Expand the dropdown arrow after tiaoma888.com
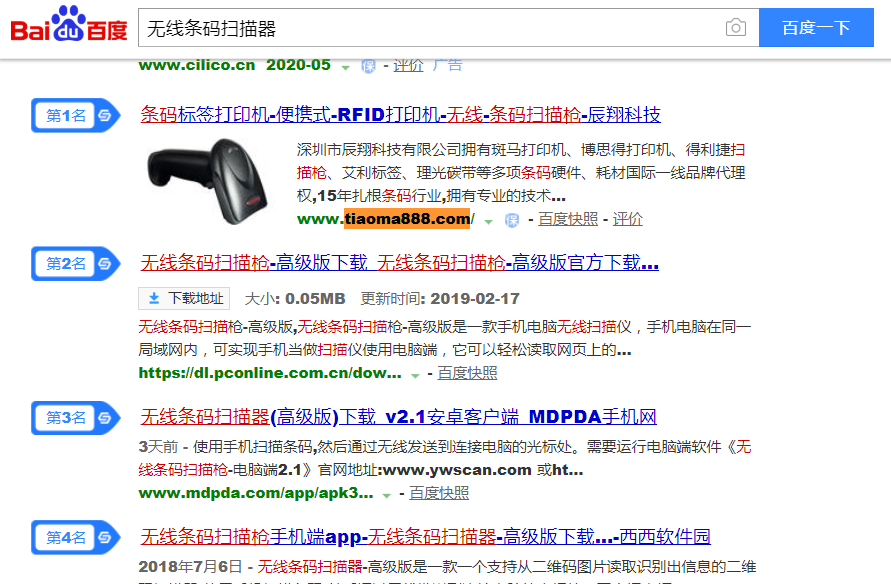Viewport: 891px width, 584px height. tap(488, 222)
